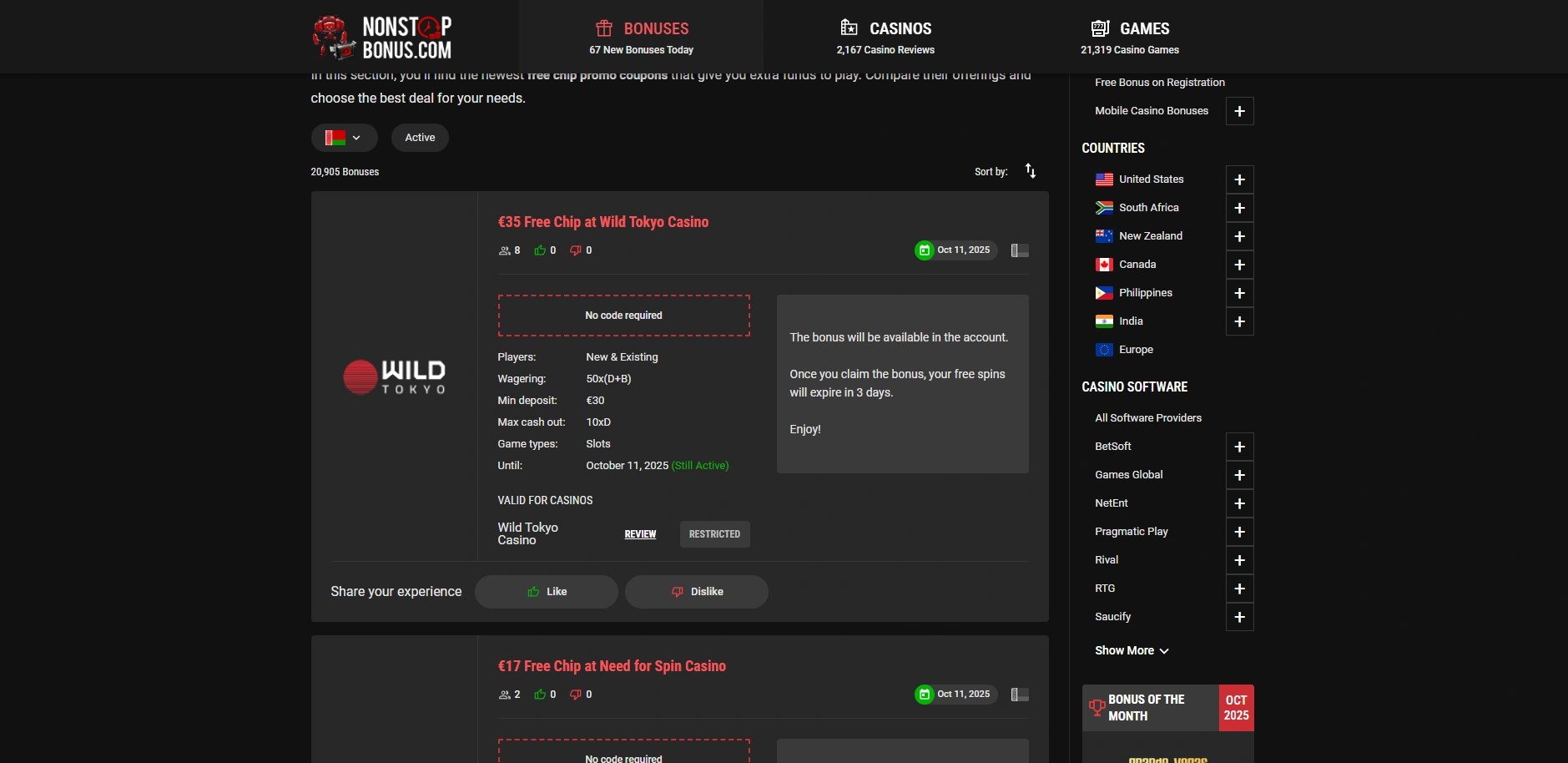Click the thumbs-down icon on Need for Spin bonus

[576, 695]
